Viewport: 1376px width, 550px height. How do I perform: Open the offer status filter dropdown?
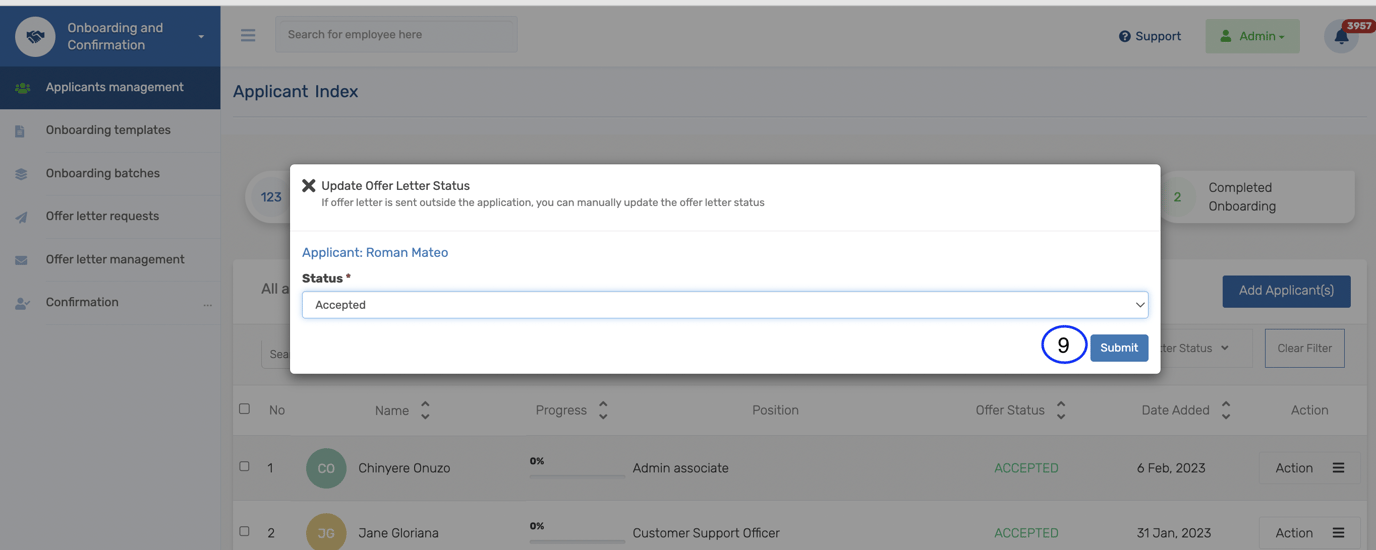click(x=1202, y=348)
